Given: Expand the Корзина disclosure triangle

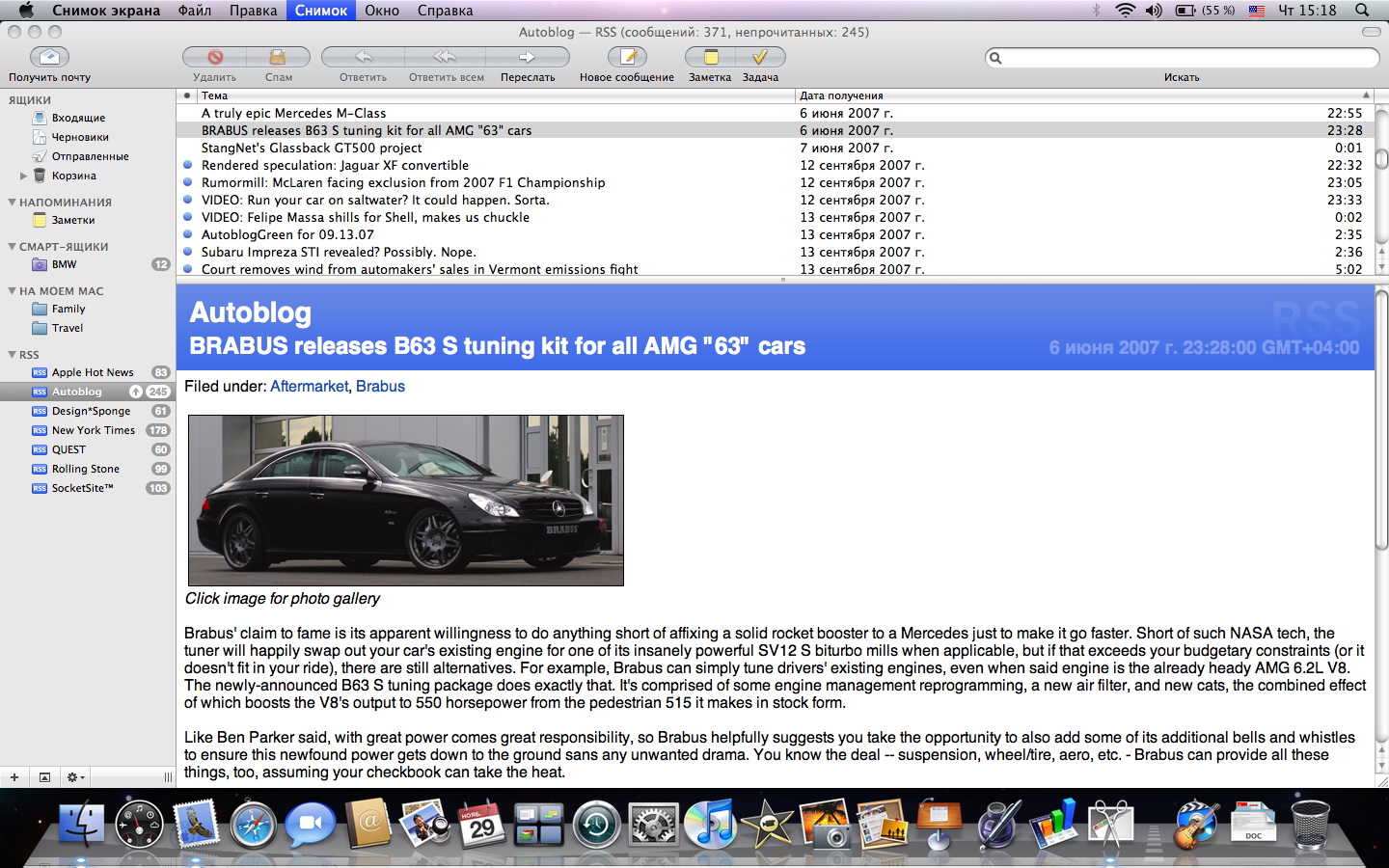Looking at the screenshot, I should [x=23, y=176].
